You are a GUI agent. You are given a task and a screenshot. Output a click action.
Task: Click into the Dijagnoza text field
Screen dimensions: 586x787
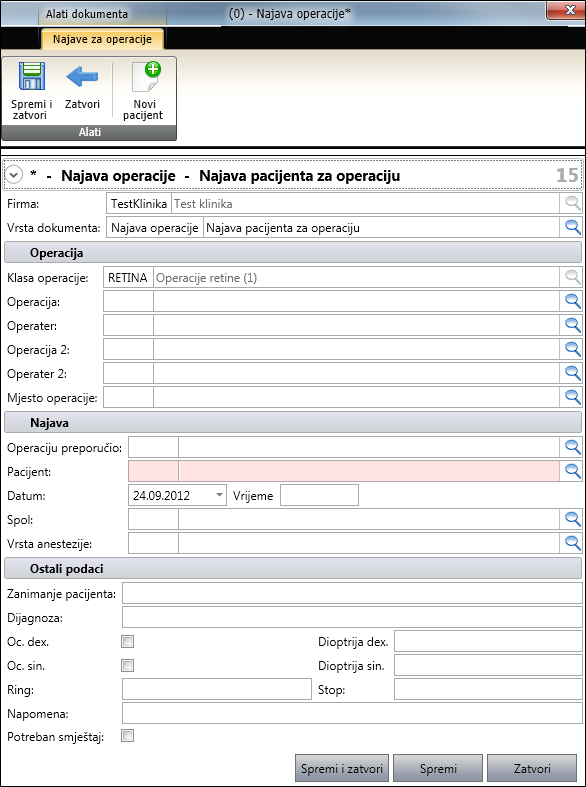point(352,618)
